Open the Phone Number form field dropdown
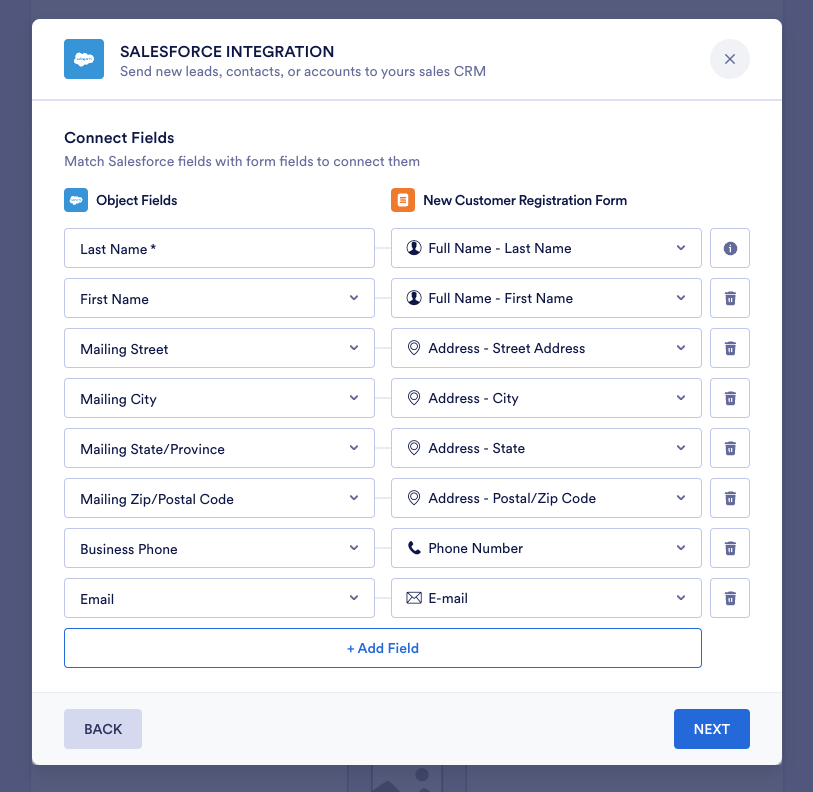The height and width of the screenshot is (792, 813). pyautogui.click(x=546, y=548)
